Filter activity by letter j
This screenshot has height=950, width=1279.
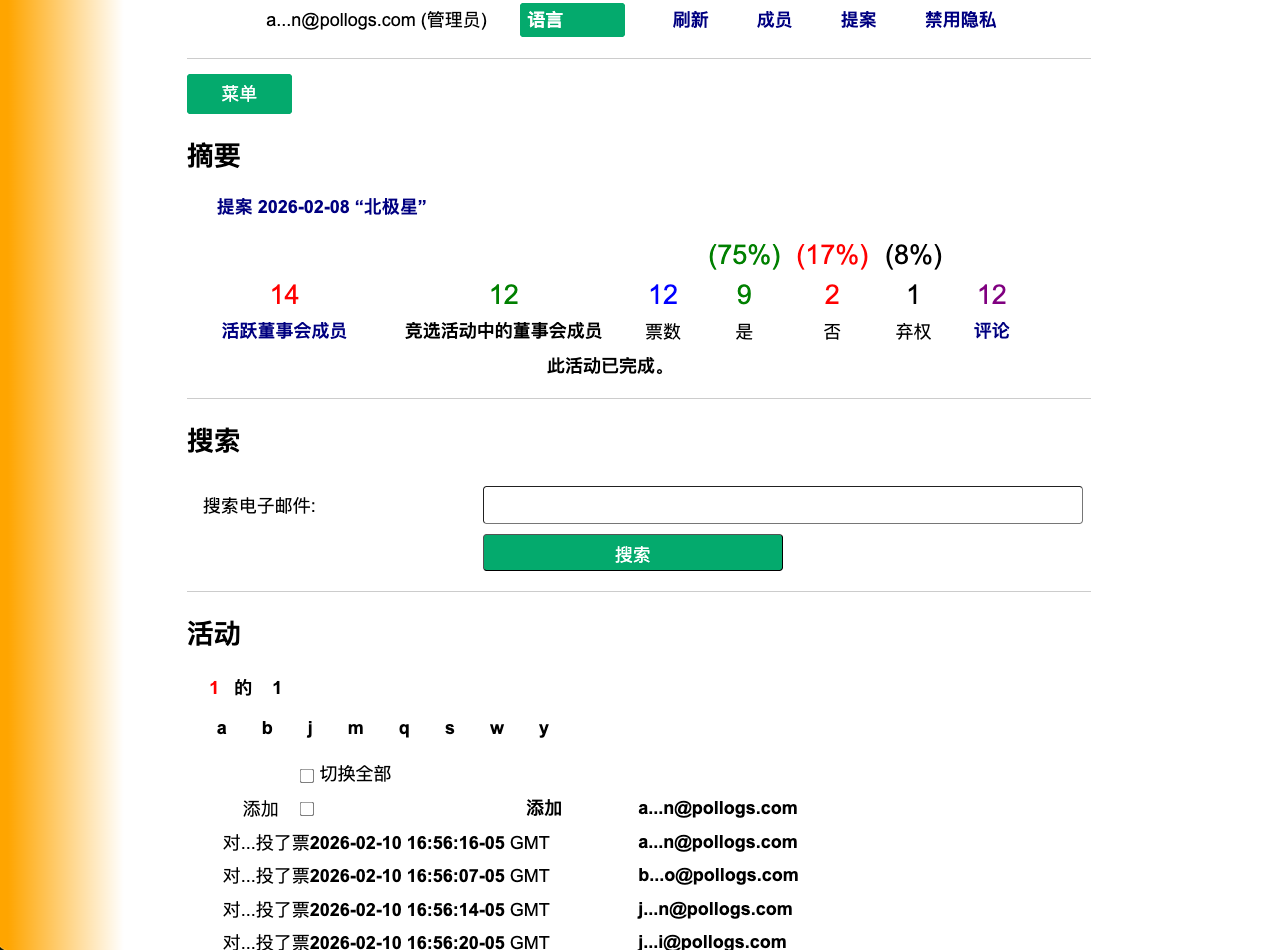coord(310,728)
